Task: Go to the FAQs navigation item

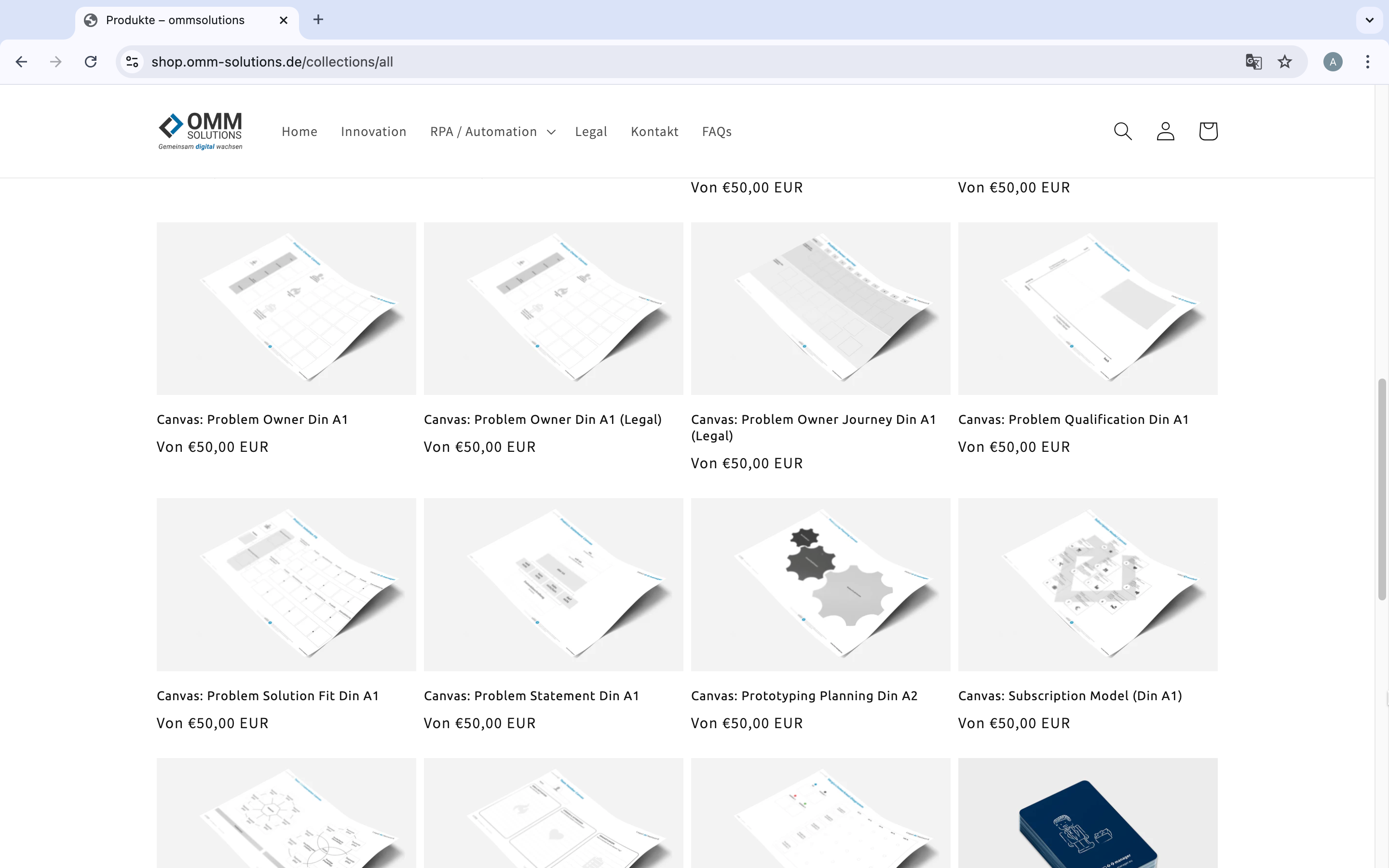Action: tap(716, 132)
